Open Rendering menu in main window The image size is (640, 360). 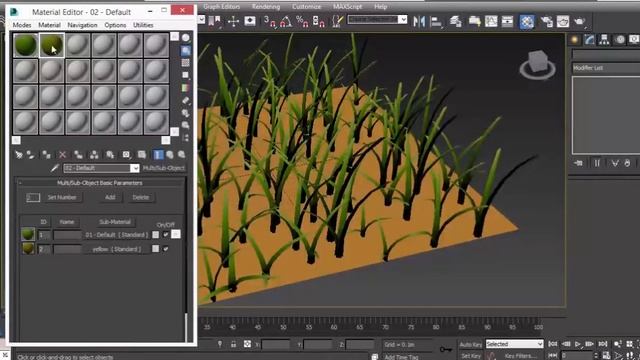pos(266,7)
